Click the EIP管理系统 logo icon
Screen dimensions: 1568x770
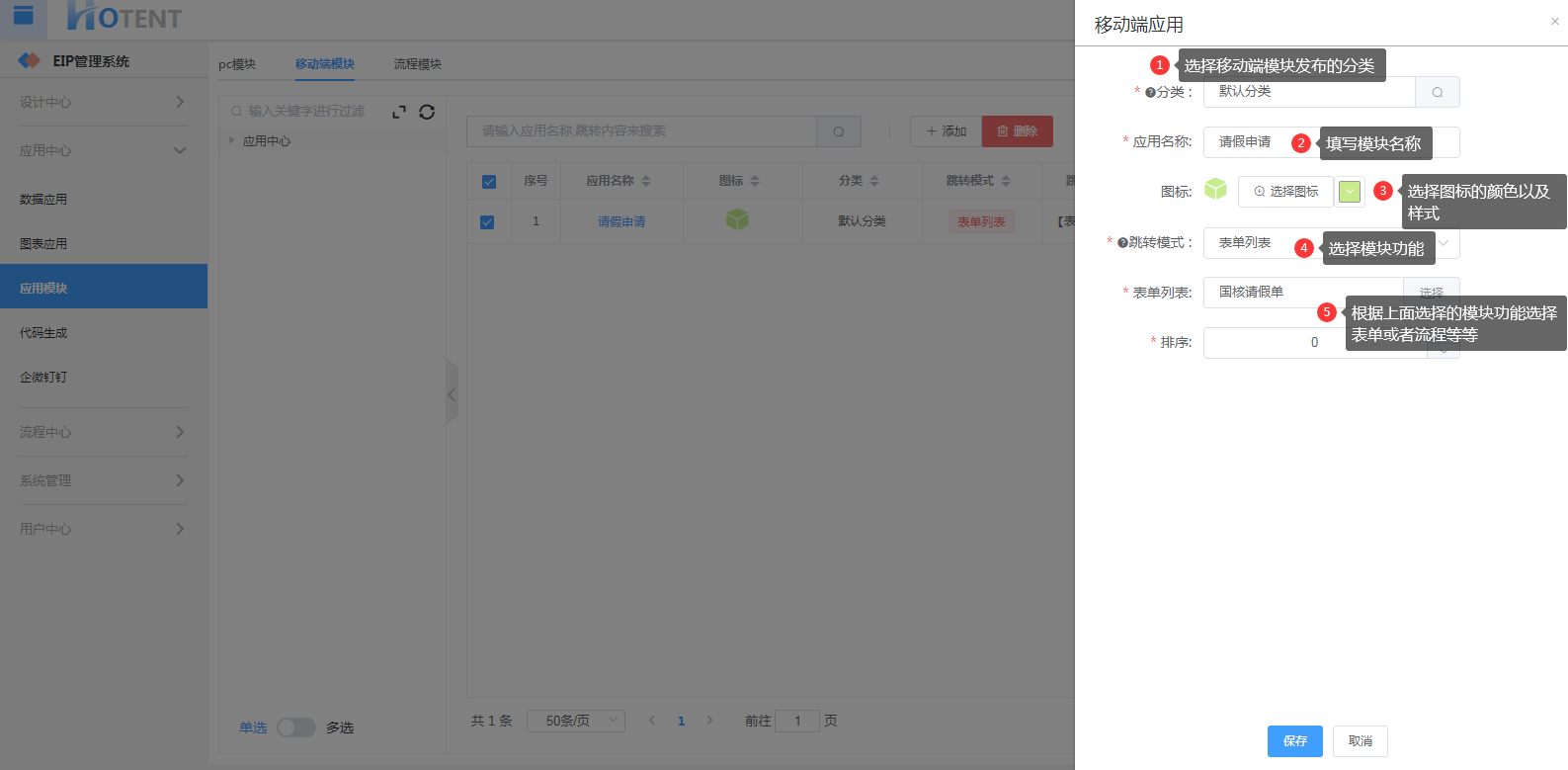(29, 60)
